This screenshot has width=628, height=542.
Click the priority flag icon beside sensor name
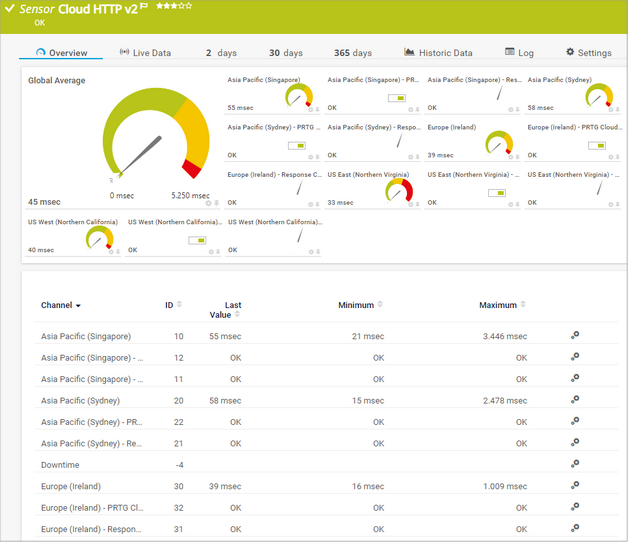(x=144, y=6)
